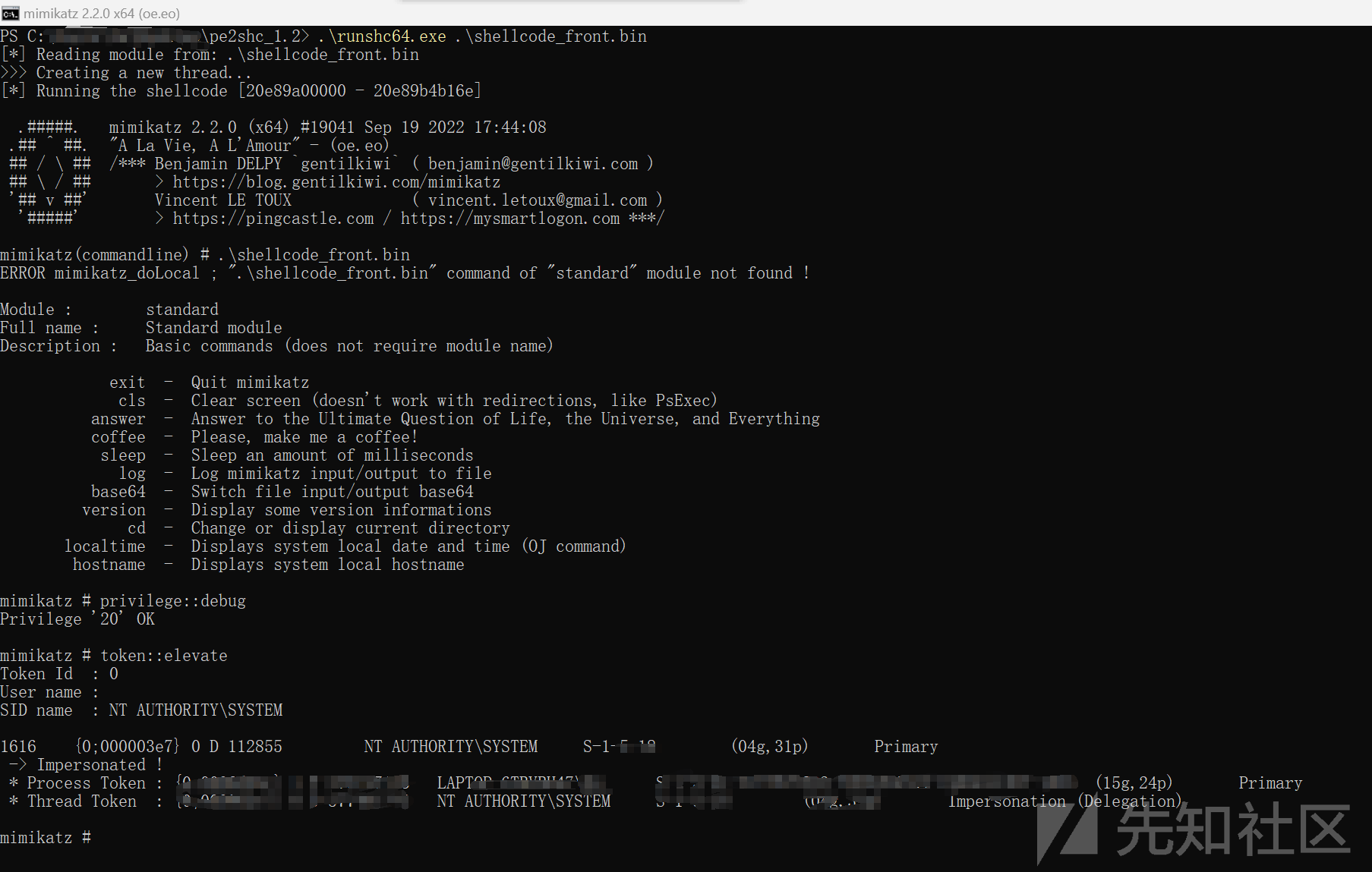Click the 'privilege::debug' command

coord(173,601)
